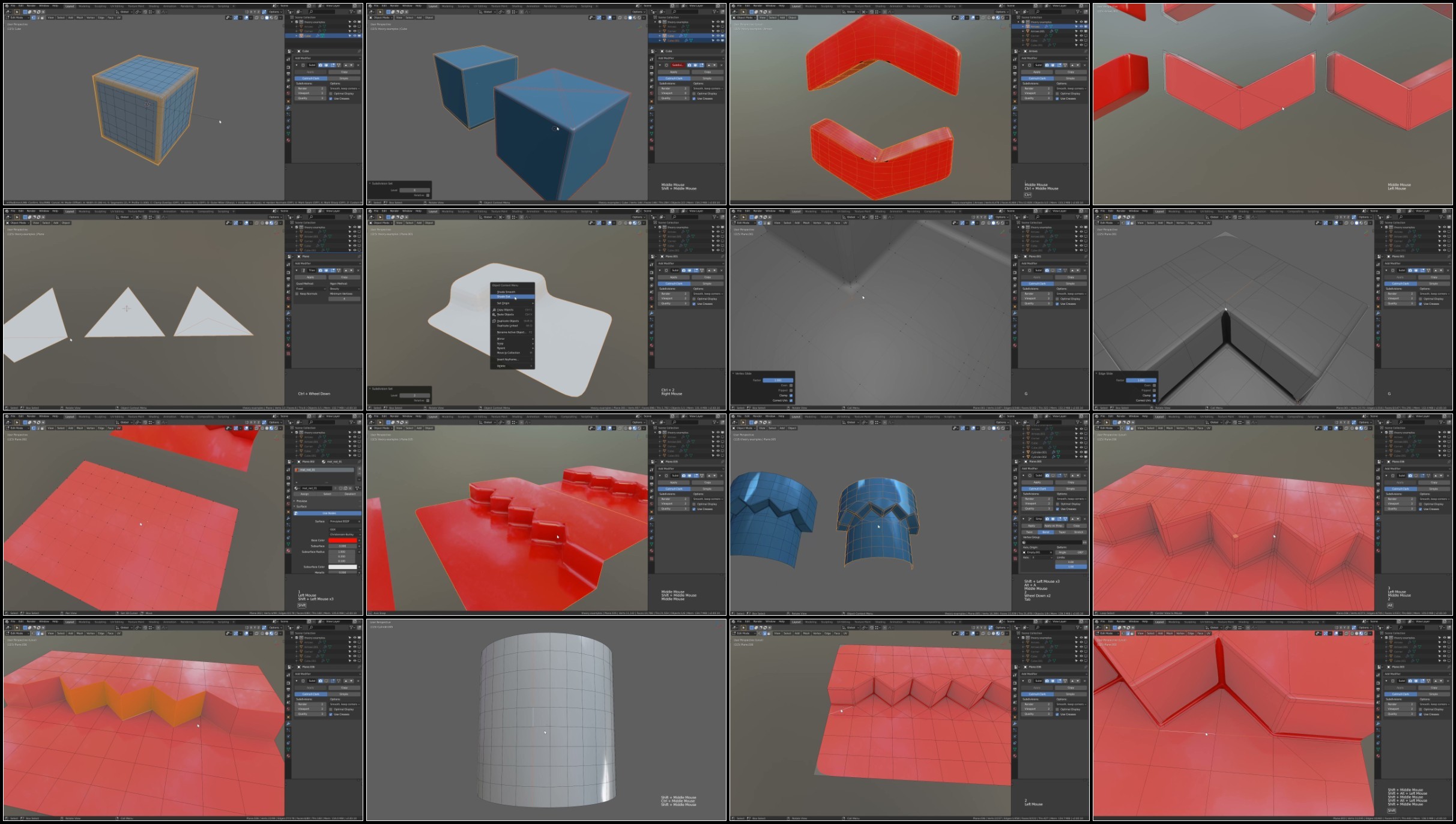The width and height of the screenshot is (1456, 824).
Task: Clear Empty.001 origin object with its X
Action: tap(1051, 552)
